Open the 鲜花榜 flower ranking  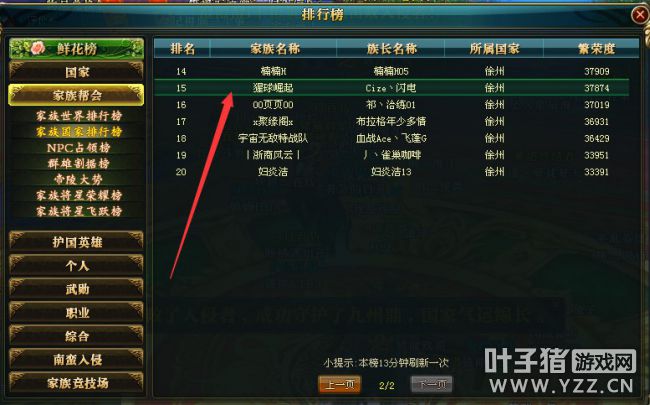pos(77,49)
